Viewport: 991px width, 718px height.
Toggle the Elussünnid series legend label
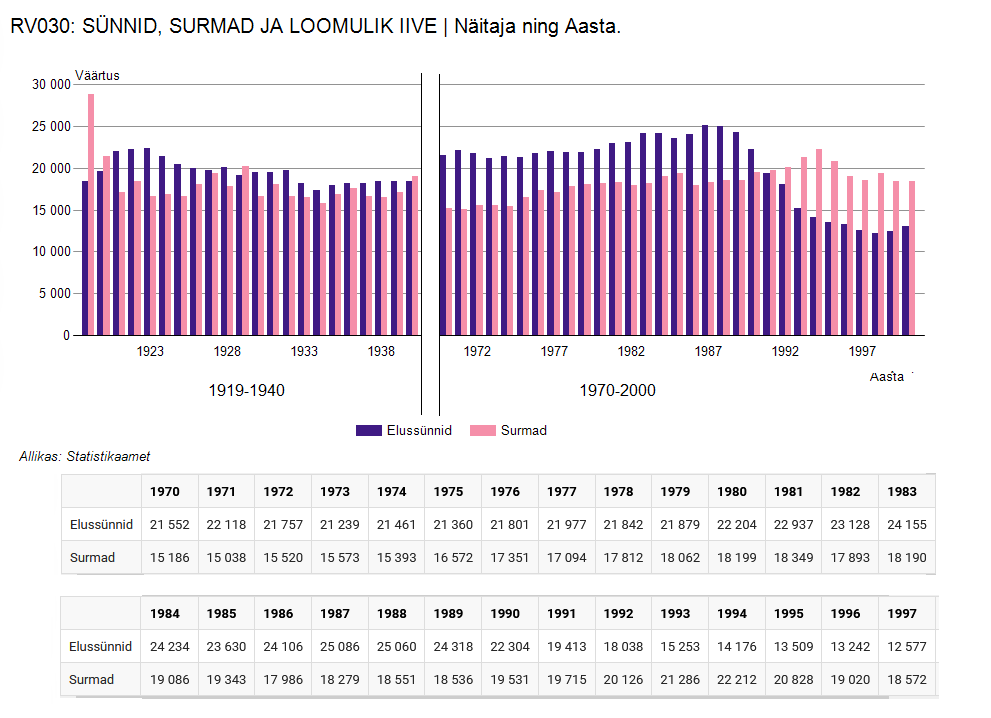(x=419, y=431)
